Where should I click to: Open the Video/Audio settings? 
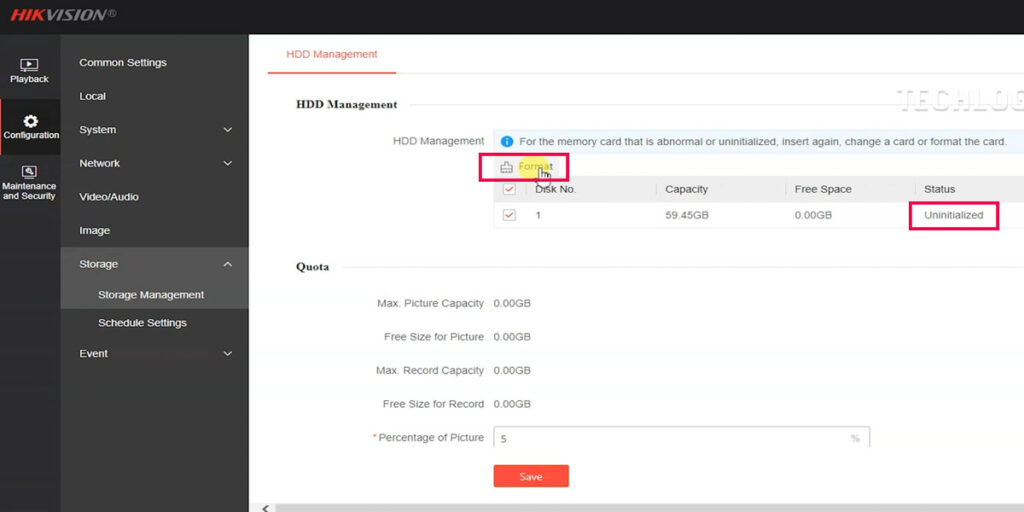point(109,197)
